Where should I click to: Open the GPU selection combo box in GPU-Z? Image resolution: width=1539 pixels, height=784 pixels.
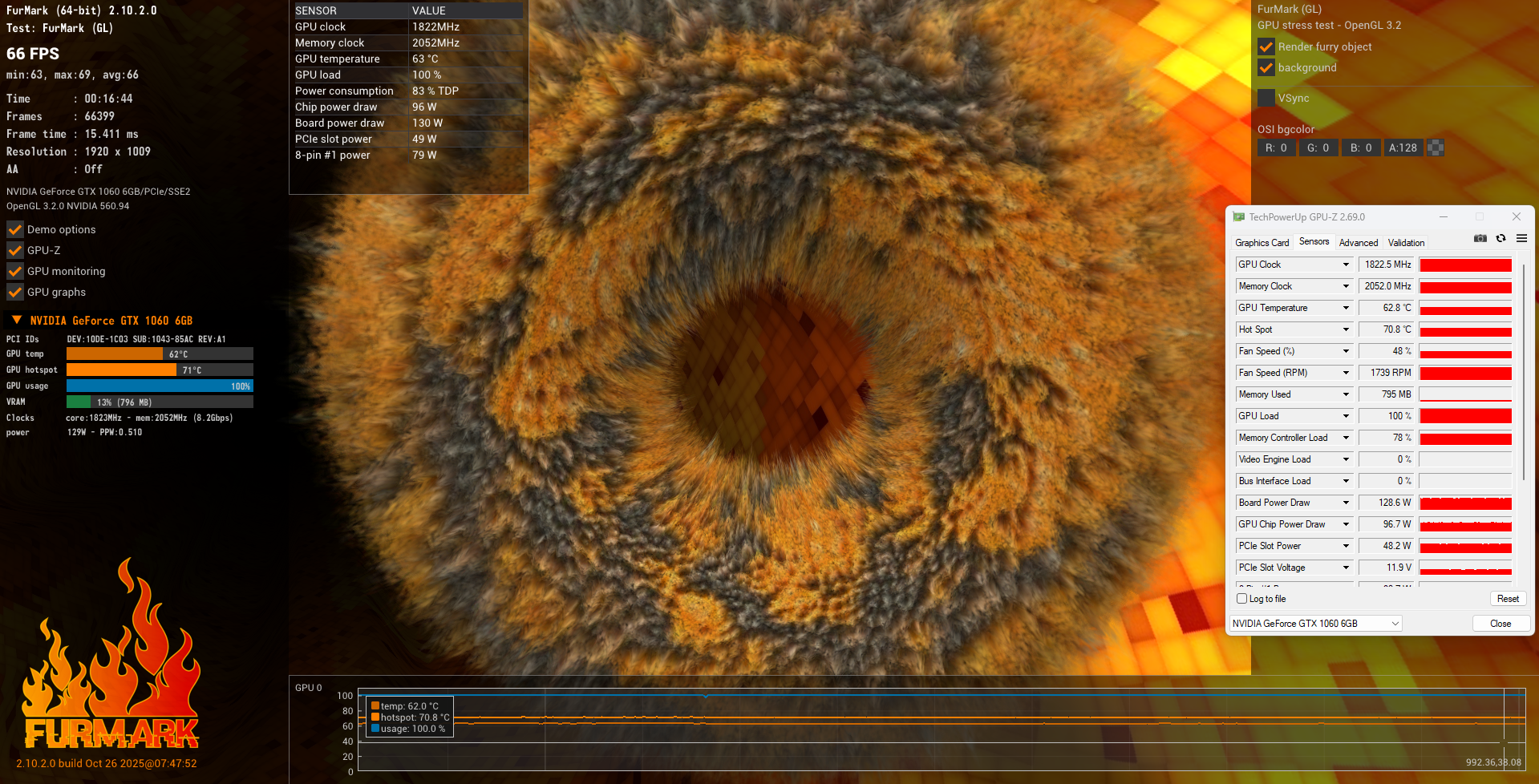point(1316,624)
